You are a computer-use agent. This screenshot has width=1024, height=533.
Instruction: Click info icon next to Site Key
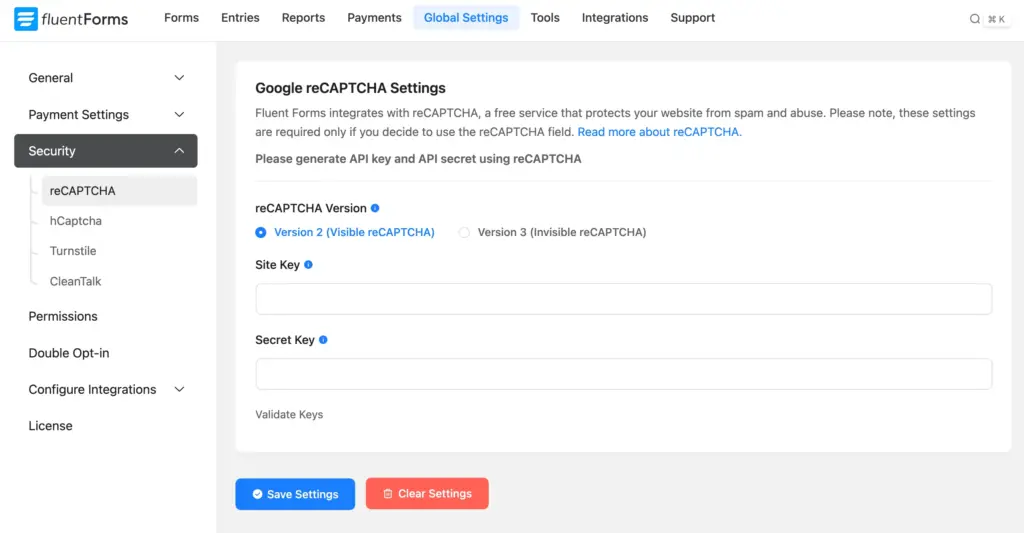coord(308,265)
